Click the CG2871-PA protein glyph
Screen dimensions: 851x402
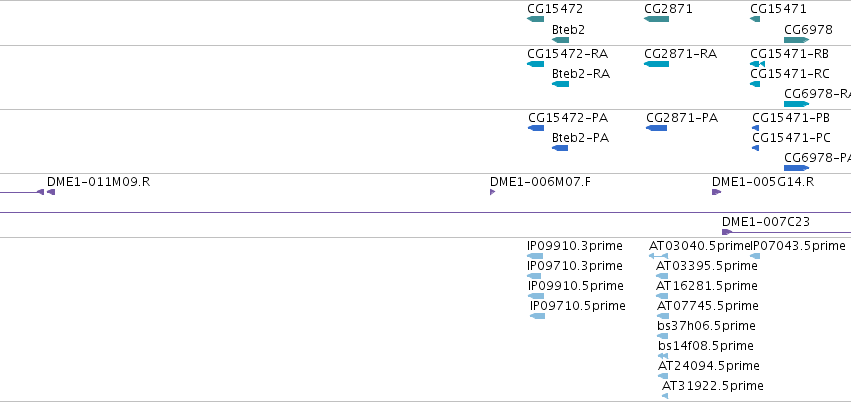coord(656,128)
